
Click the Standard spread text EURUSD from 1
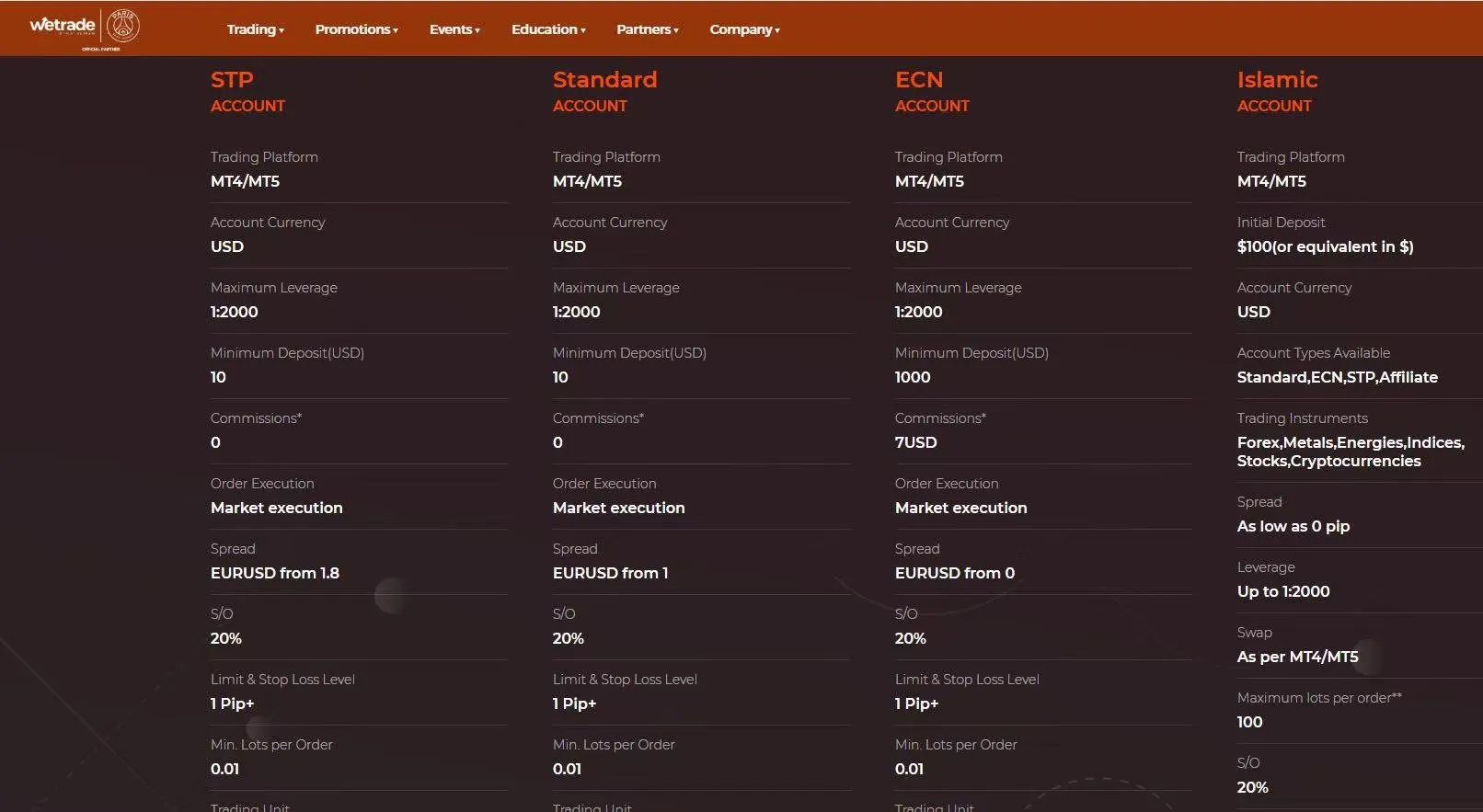pyautogui.click(x=610, y=573)
